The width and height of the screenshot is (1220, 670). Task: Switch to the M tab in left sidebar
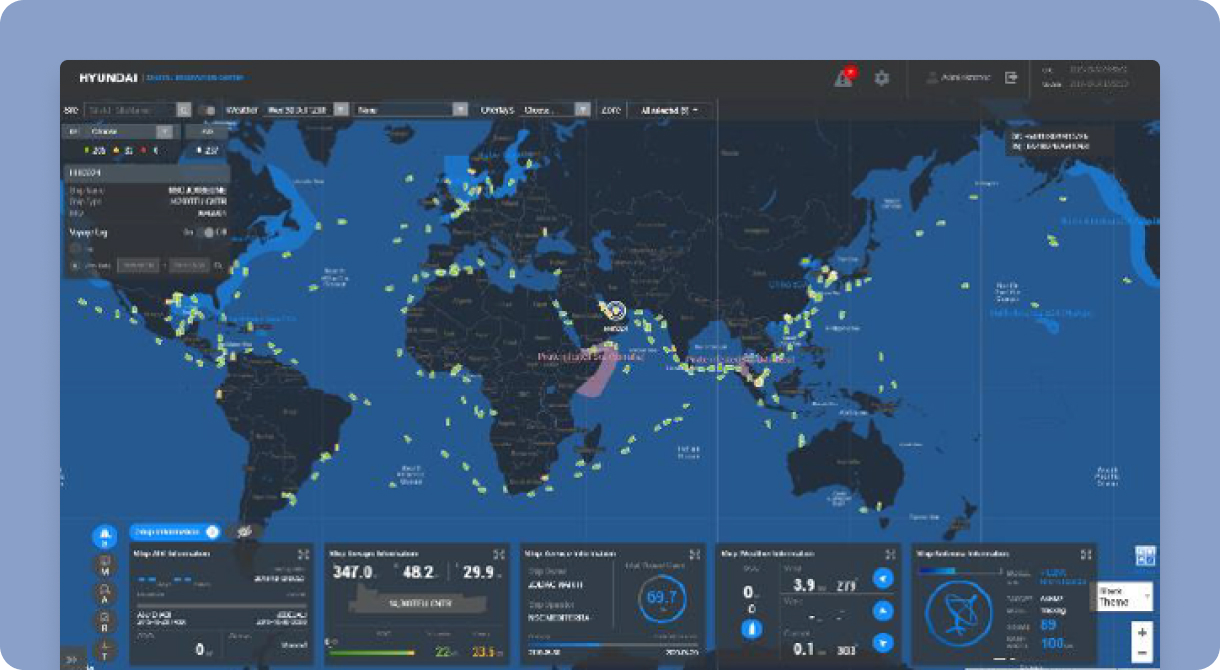tap(104, 565)
